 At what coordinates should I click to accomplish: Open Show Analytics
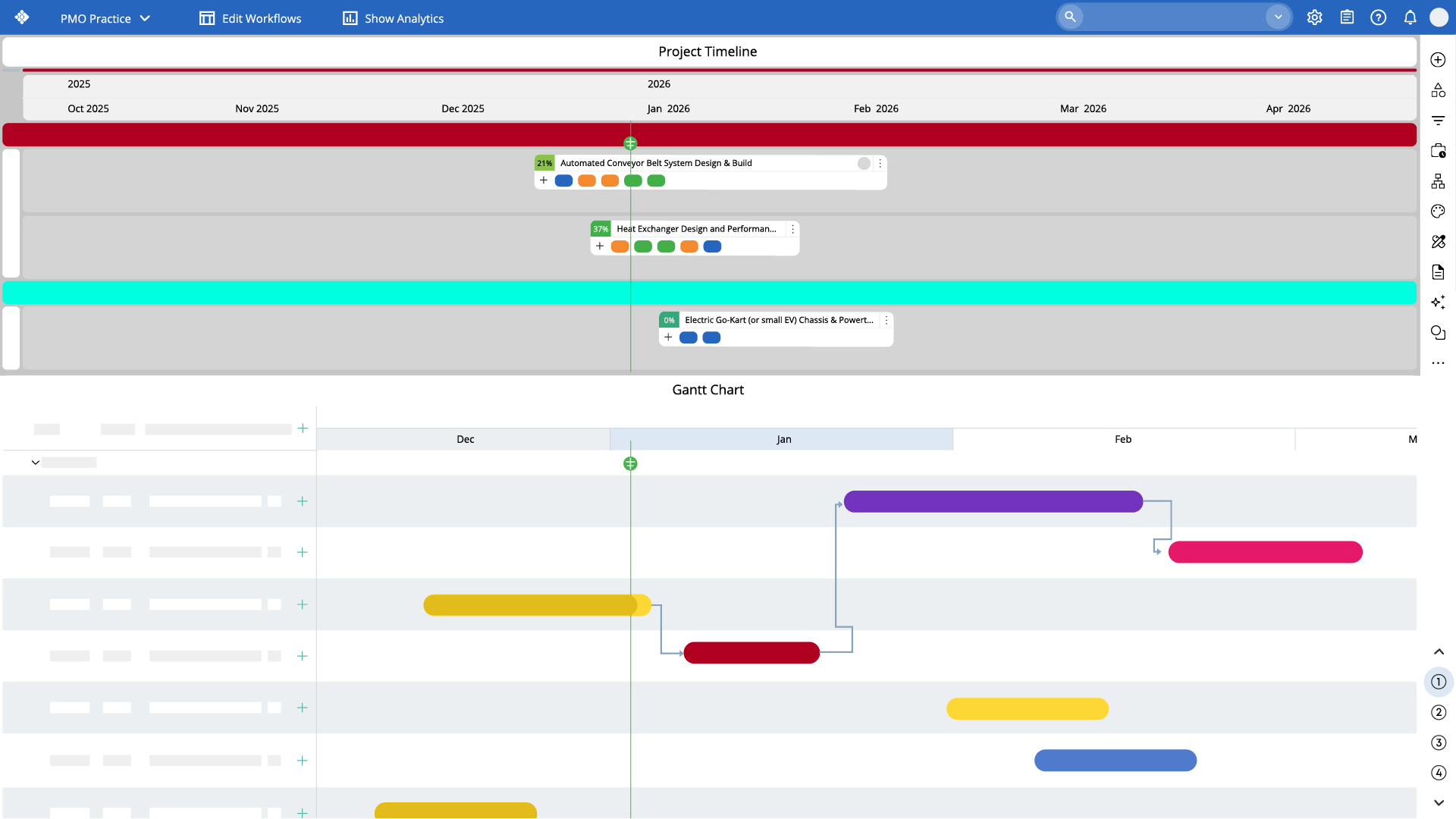(393, 18)
